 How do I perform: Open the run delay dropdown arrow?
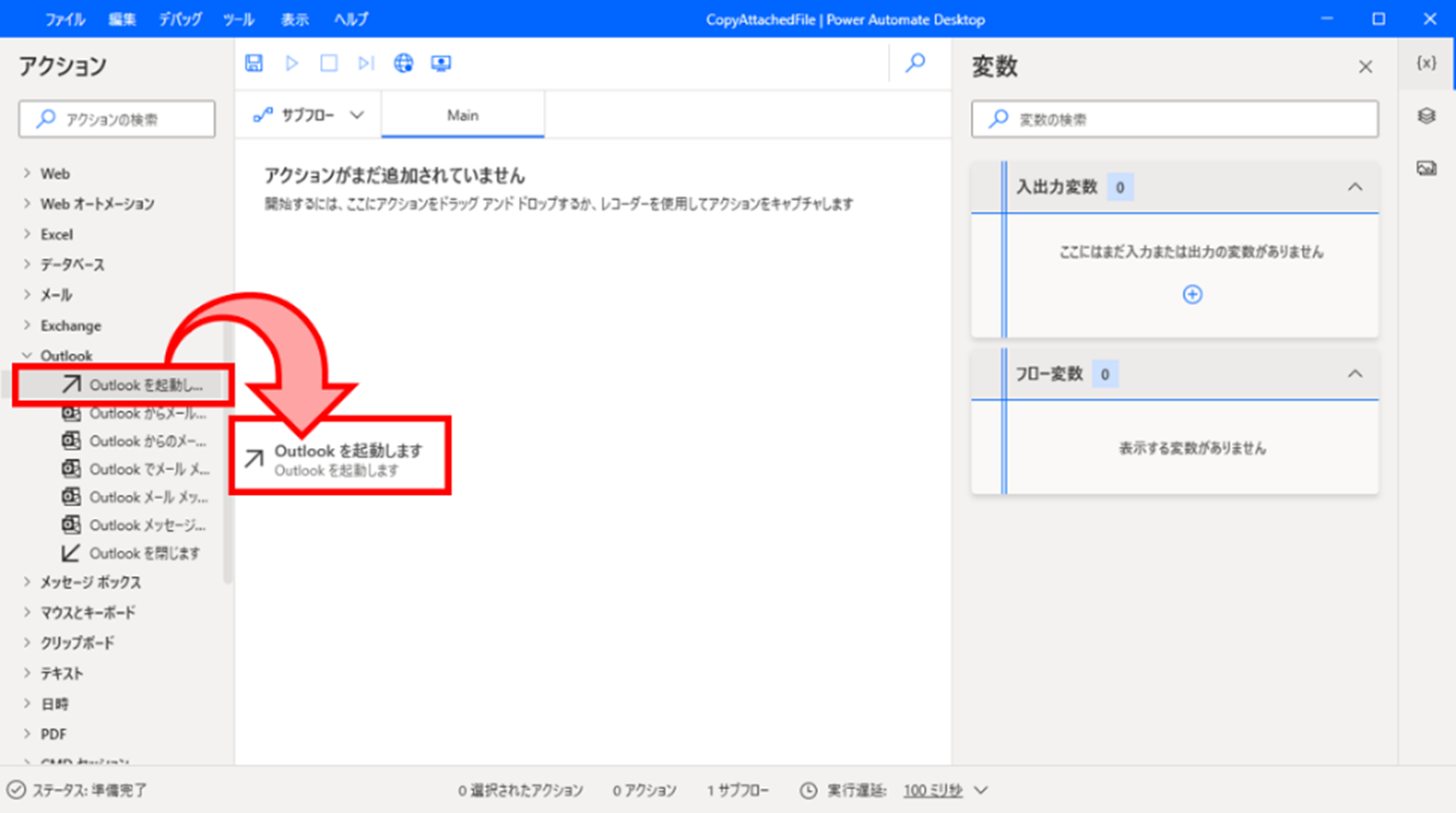(981, 790)
